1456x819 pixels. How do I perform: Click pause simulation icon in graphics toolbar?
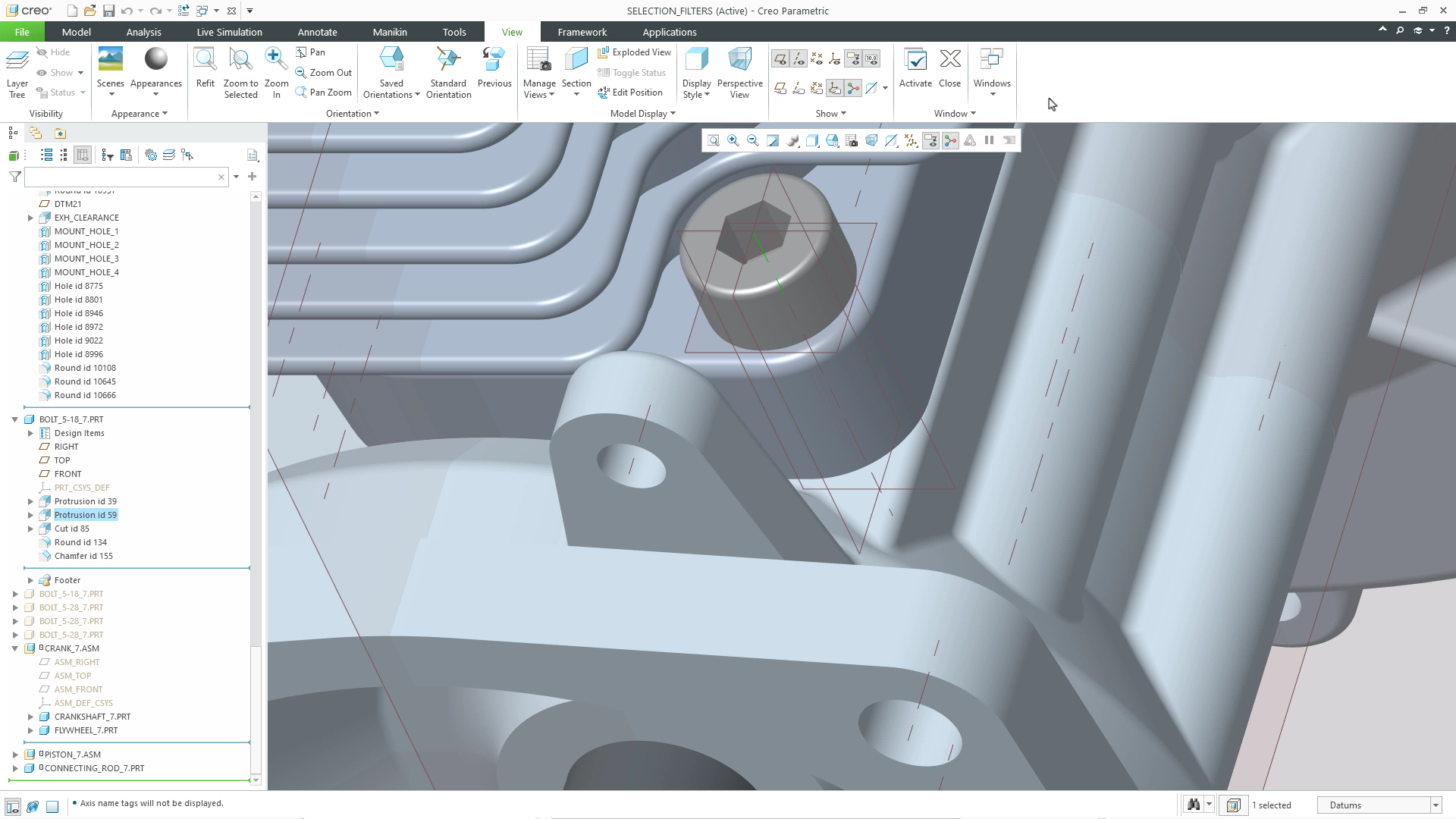[989, 140]
